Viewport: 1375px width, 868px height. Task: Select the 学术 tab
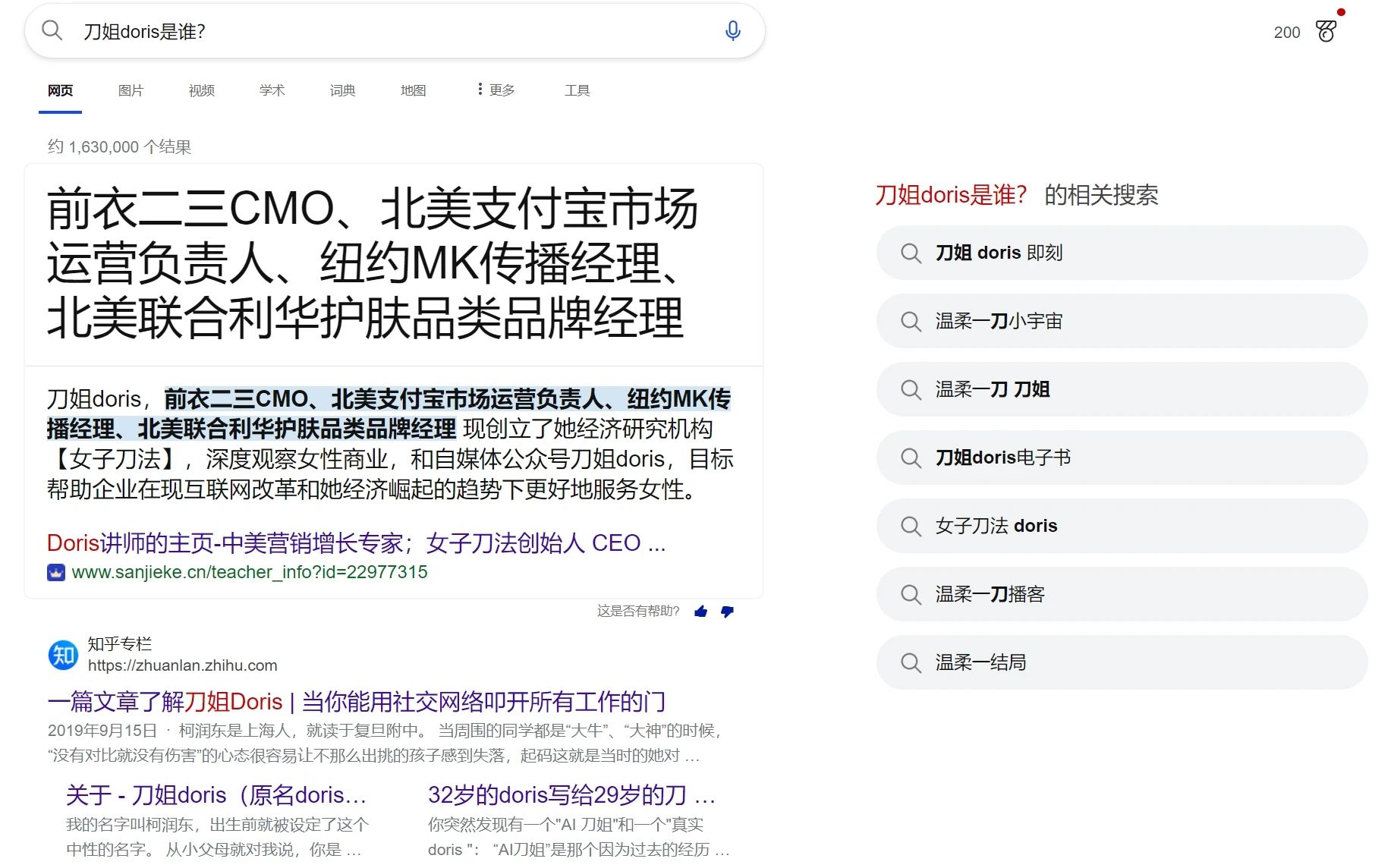(272, 90)
